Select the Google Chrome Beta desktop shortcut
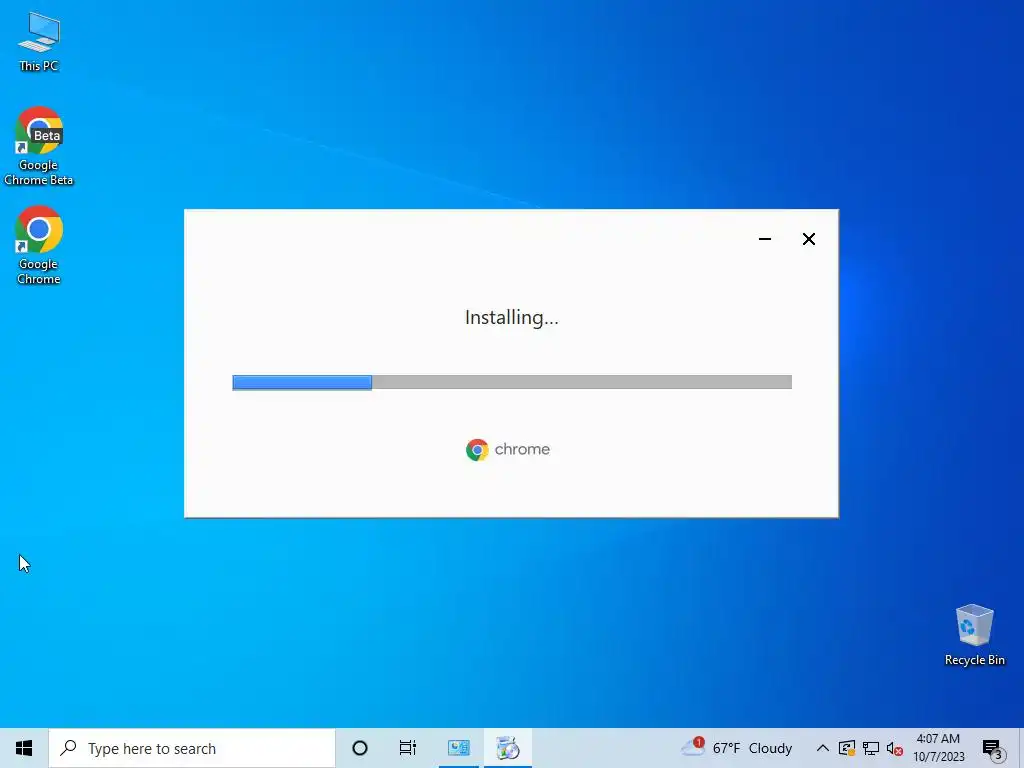 (x=39, y=146)
